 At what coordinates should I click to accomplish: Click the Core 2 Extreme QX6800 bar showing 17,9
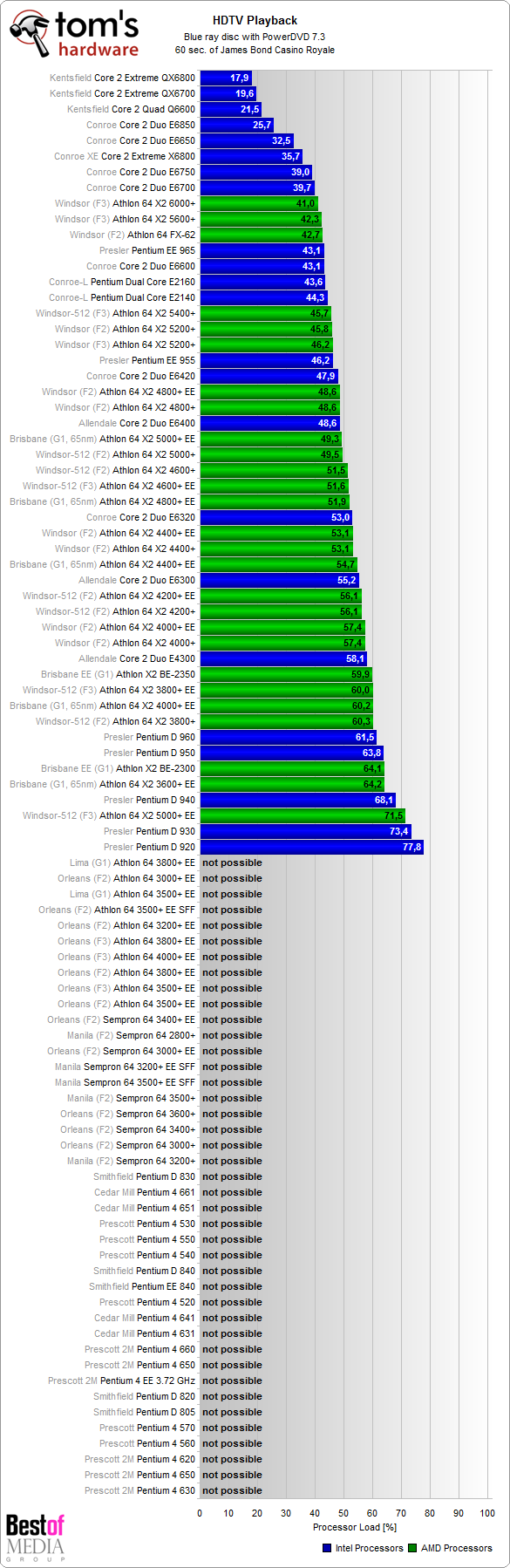pyautogui.click(x=226, y=78)
